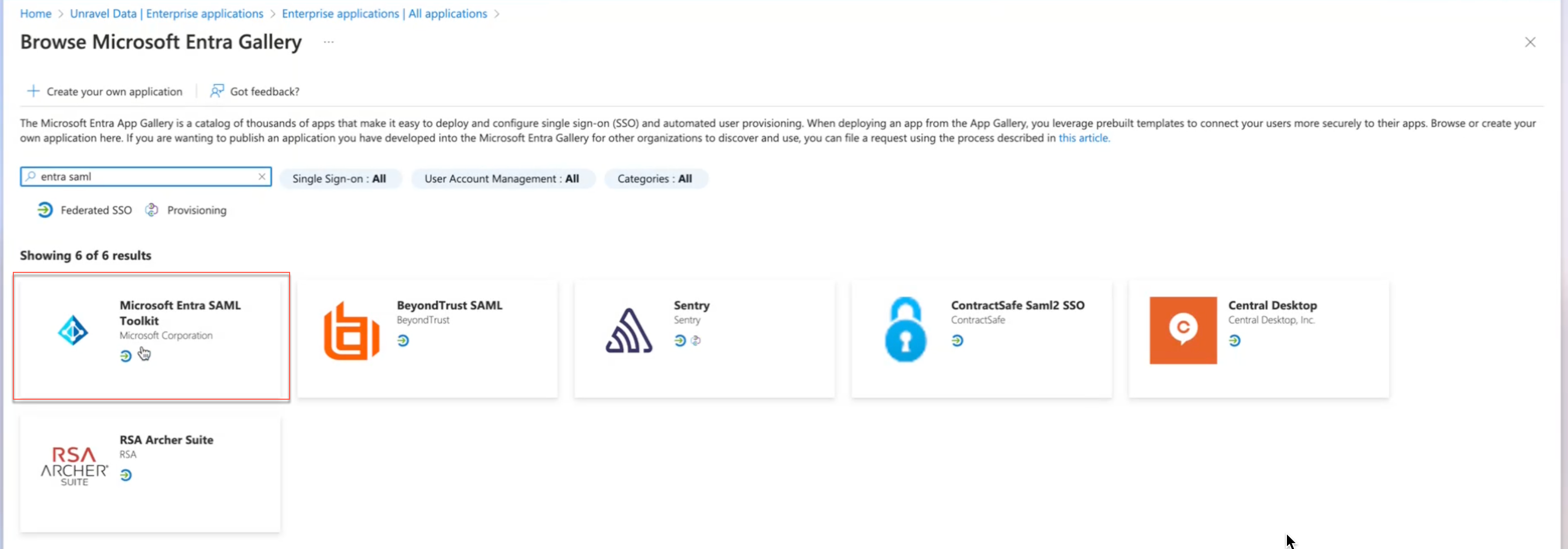Image resolution: width=1568 pixels, height=549 pixels.
Task: Click the BeyondTrust SAML logo
Action: [349, 330]
